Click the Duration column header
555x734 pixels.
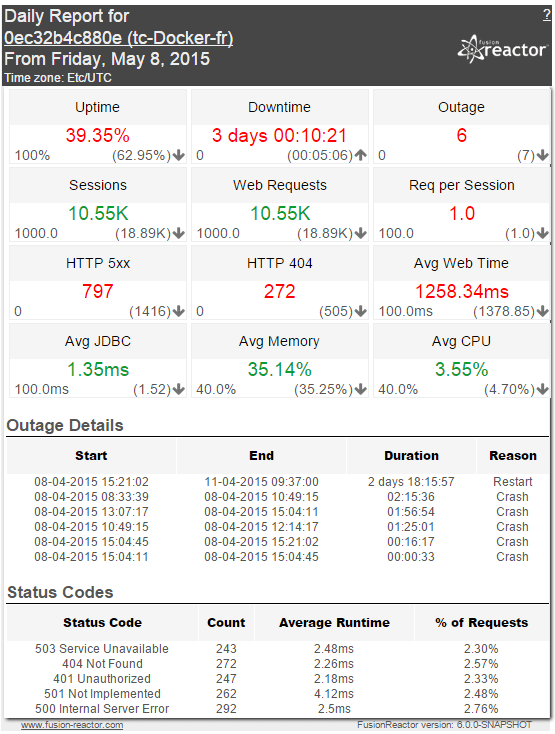click(411, 455)
